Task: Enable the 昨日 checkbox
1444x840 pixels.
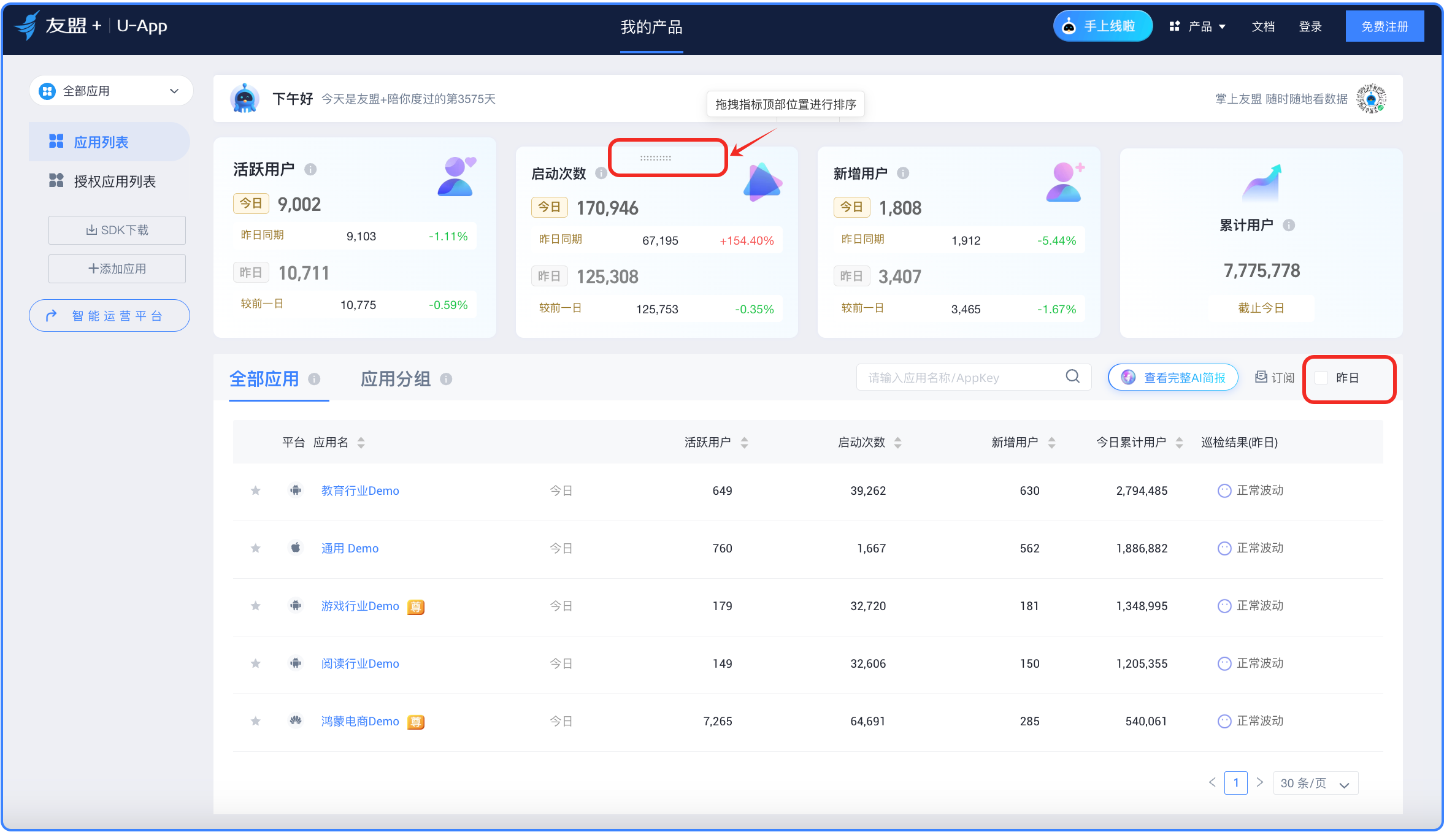Action: pos(1321,378)
